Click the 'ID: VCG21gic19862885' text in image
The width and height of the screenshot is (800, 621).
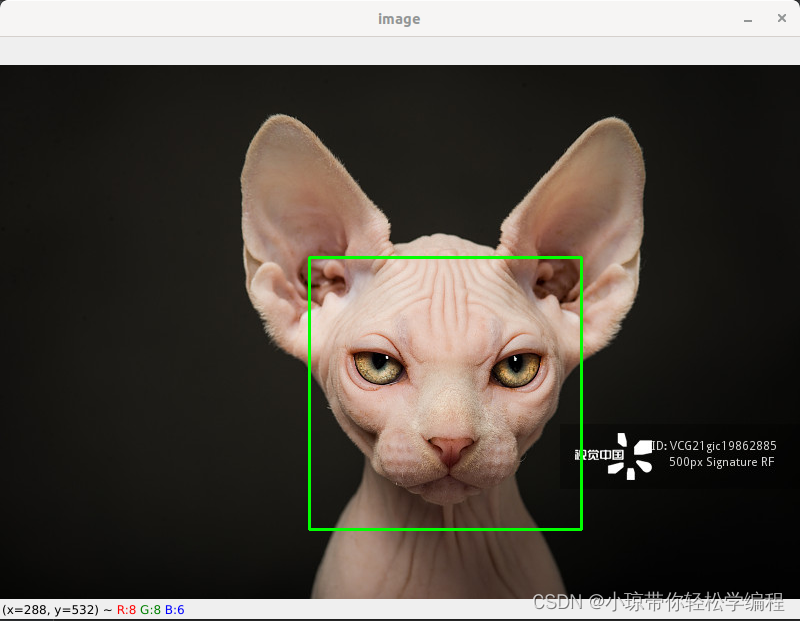point(714,446)
